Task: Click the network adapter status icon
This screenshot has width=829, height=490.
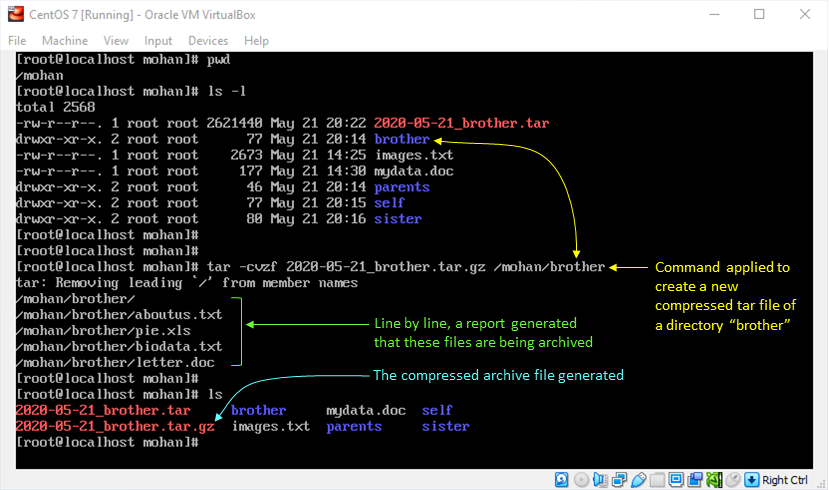Action: point(619,479)
